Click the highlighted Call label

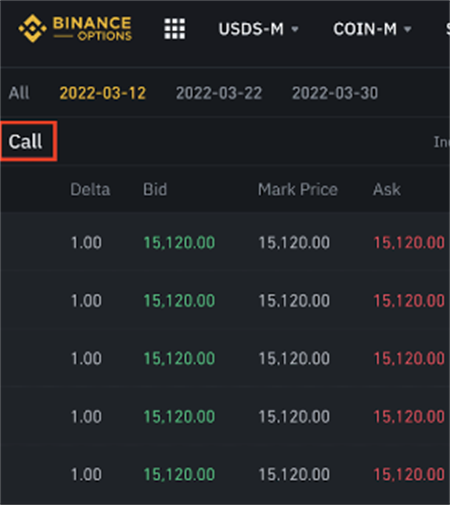tap(25, 142)
